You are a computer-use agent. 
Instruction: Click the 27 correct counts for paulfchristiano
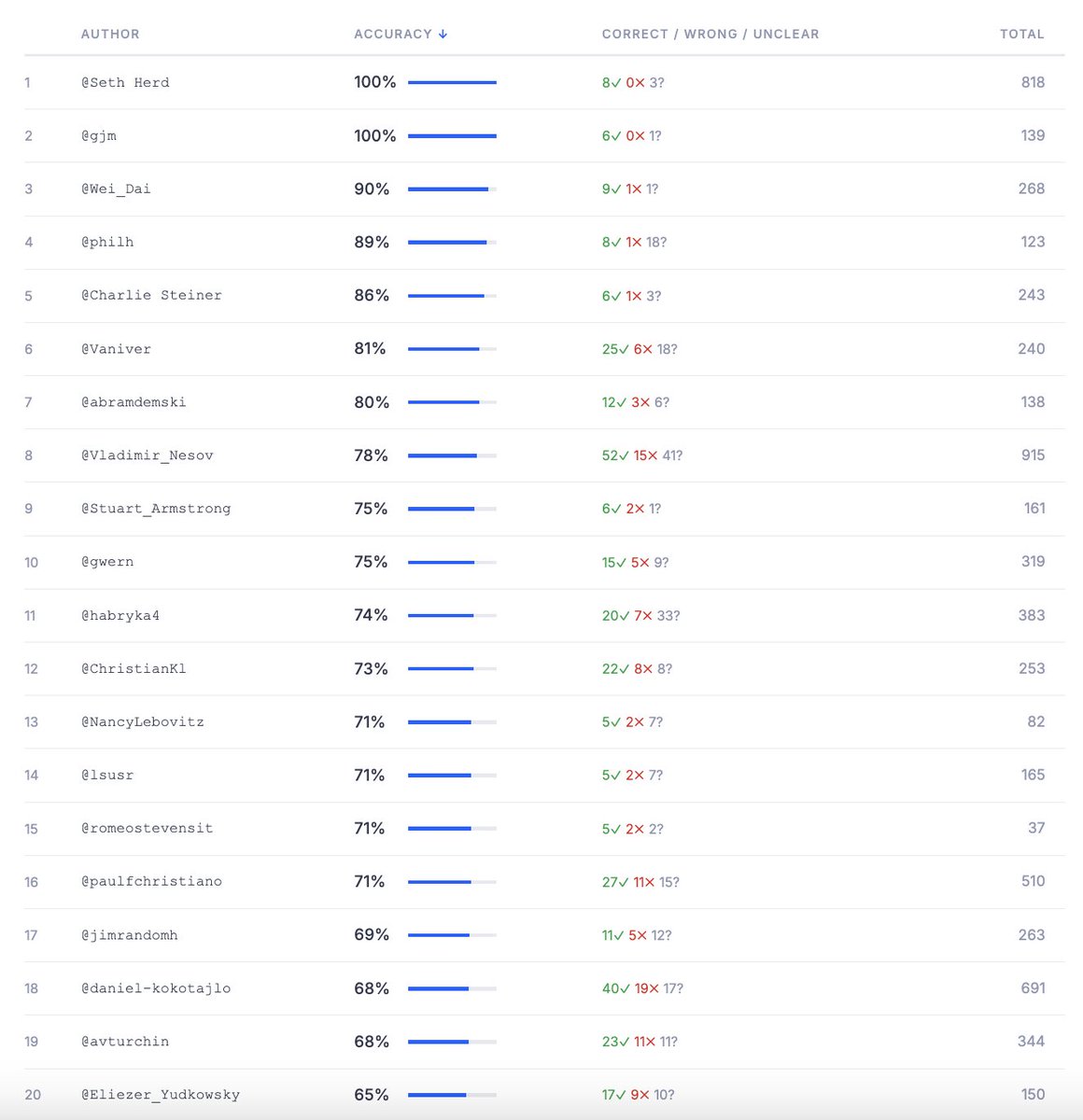pos(615,881)
